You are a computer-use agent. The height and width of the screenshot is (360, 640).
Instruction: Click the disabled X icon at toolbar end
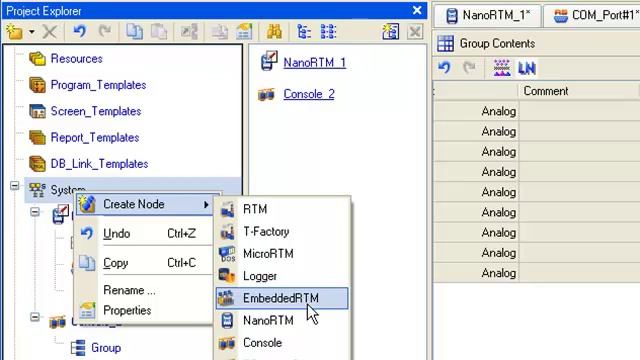[415, 32]
